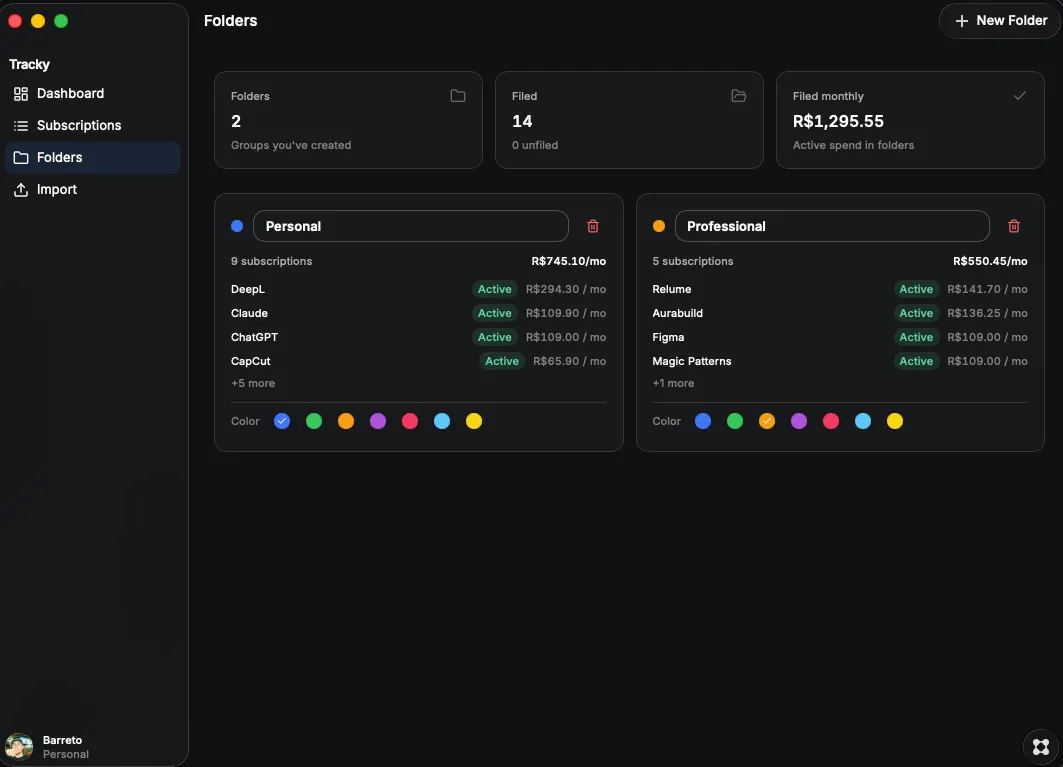Image resolution: width=1063 pixels, height=767 pixels.
Task: Pick green color for Professional folder
Action: (x=735, y=421)
